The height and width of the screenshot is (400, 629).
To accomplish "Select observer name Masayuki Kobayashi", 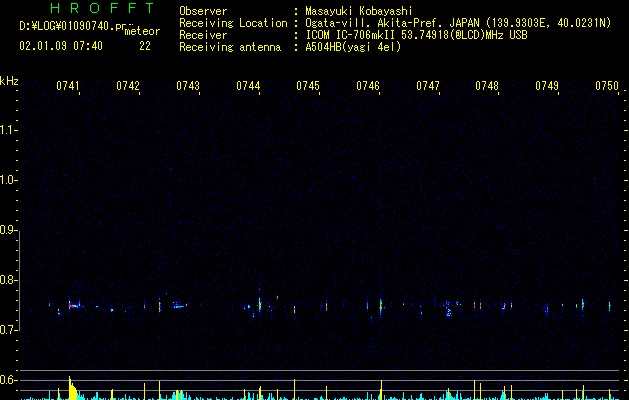I will (359, 11).
